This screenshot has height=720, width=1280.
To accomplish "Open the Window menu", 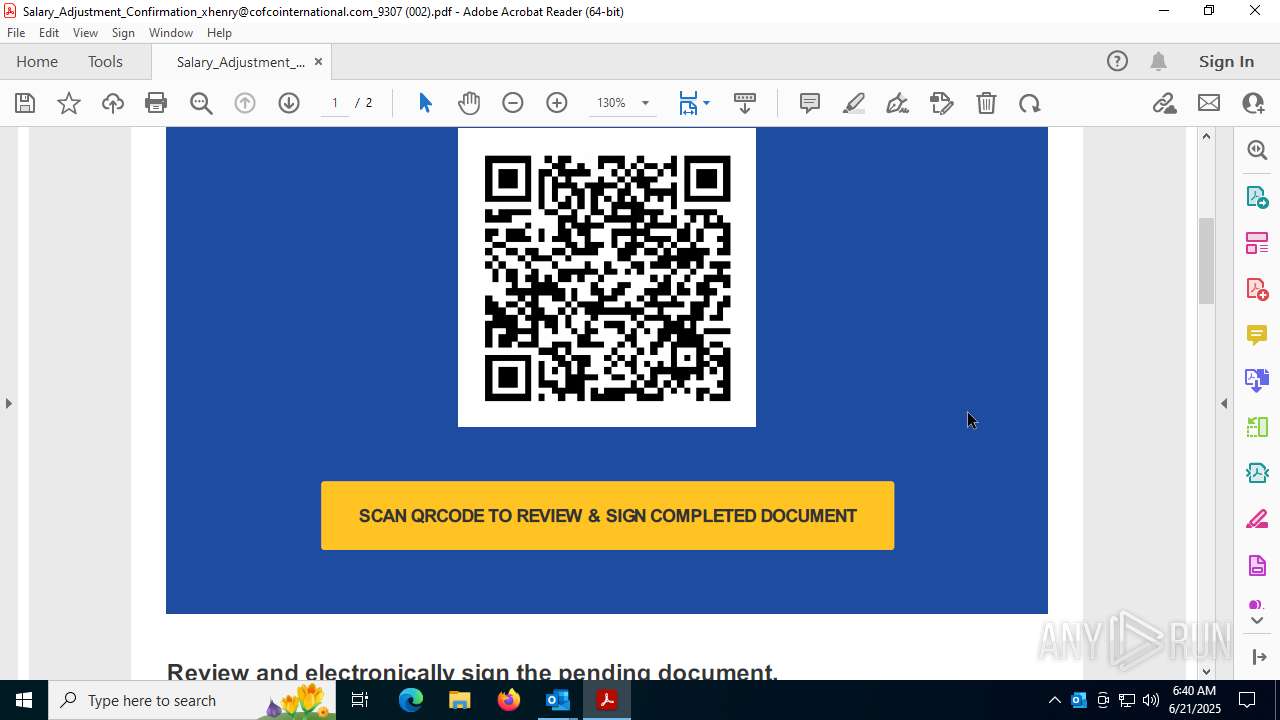I will [171, 33].
